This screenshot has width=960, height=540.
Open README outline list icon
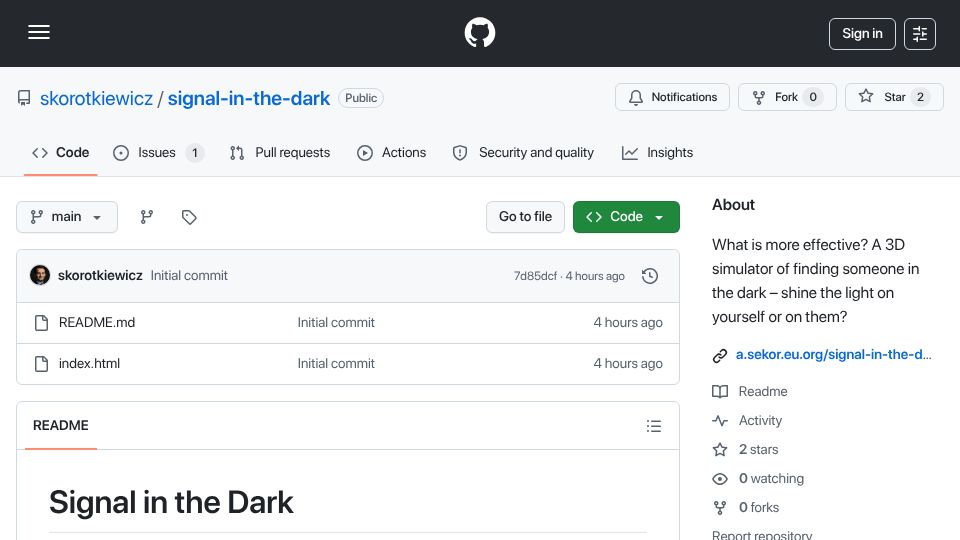654,426
